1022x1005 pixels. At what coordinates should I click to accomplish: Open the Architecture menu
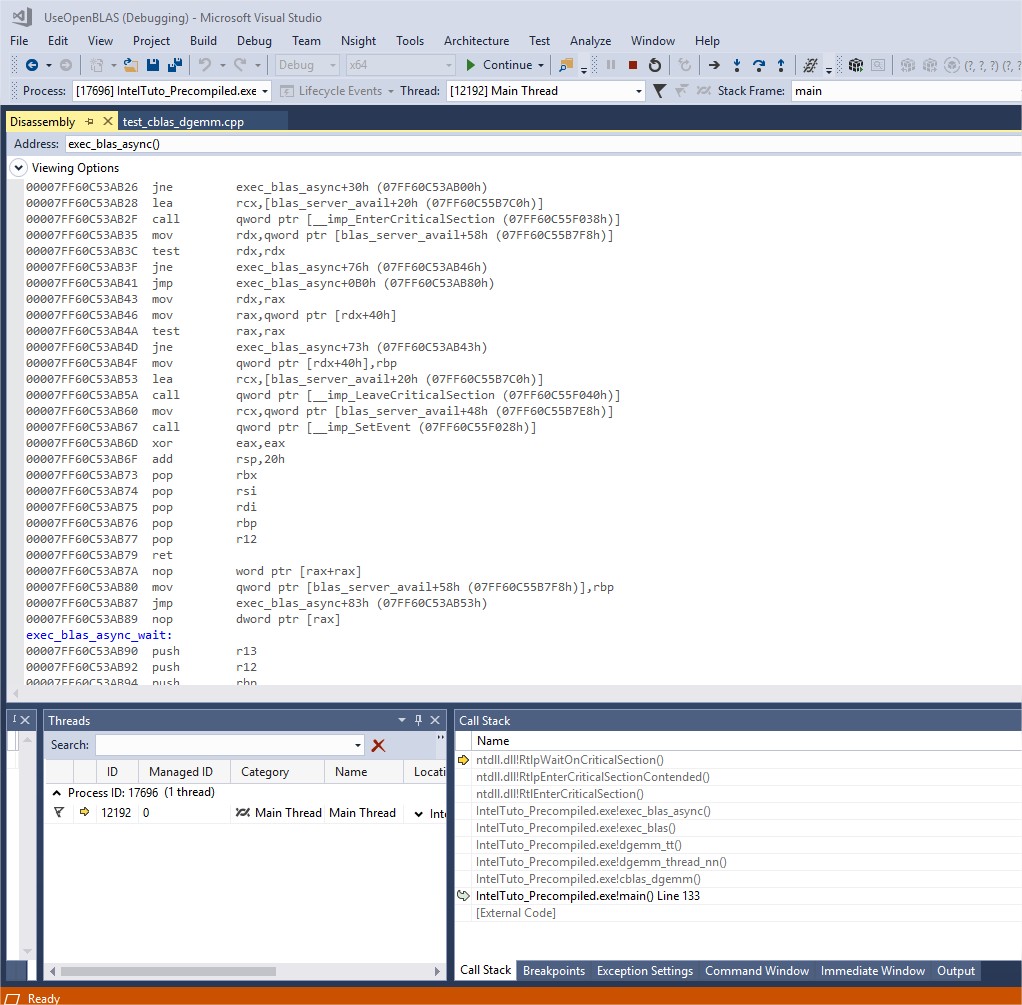[476, 40]
